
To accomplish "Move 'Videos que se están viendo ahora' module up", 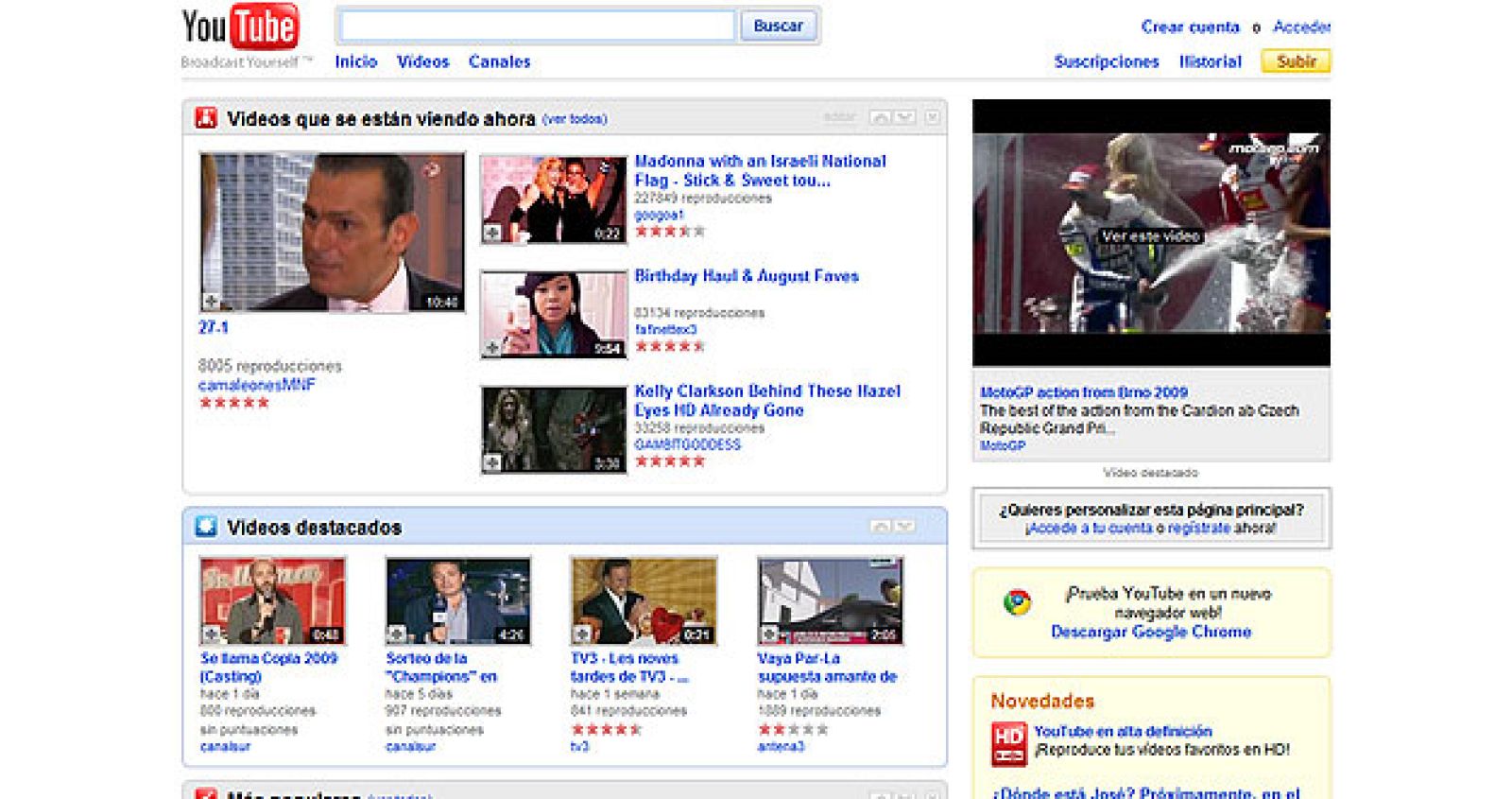I will pyautogui.click(x=880, y=117).
